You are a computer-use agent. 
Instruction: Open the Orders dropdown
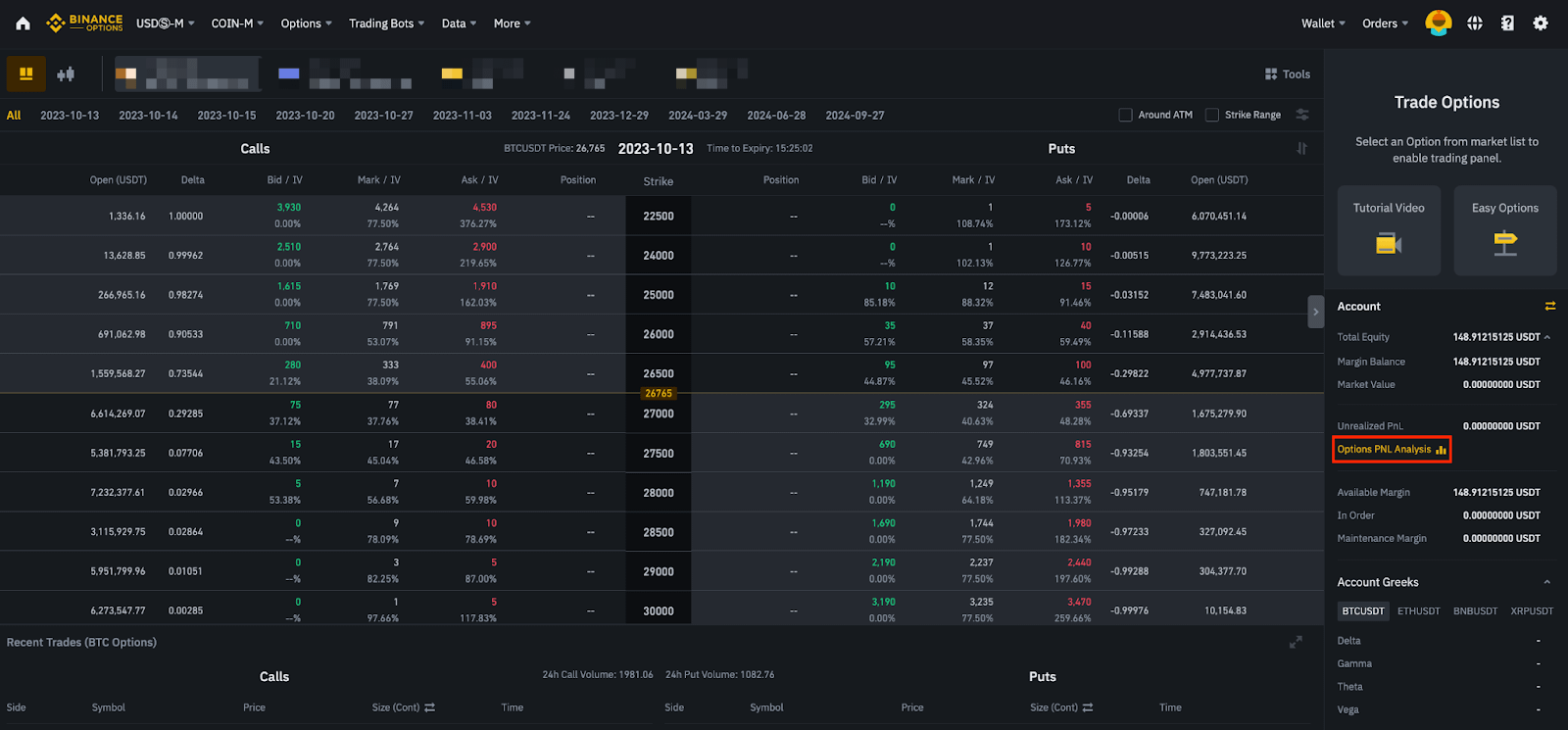coord(1385,24)
